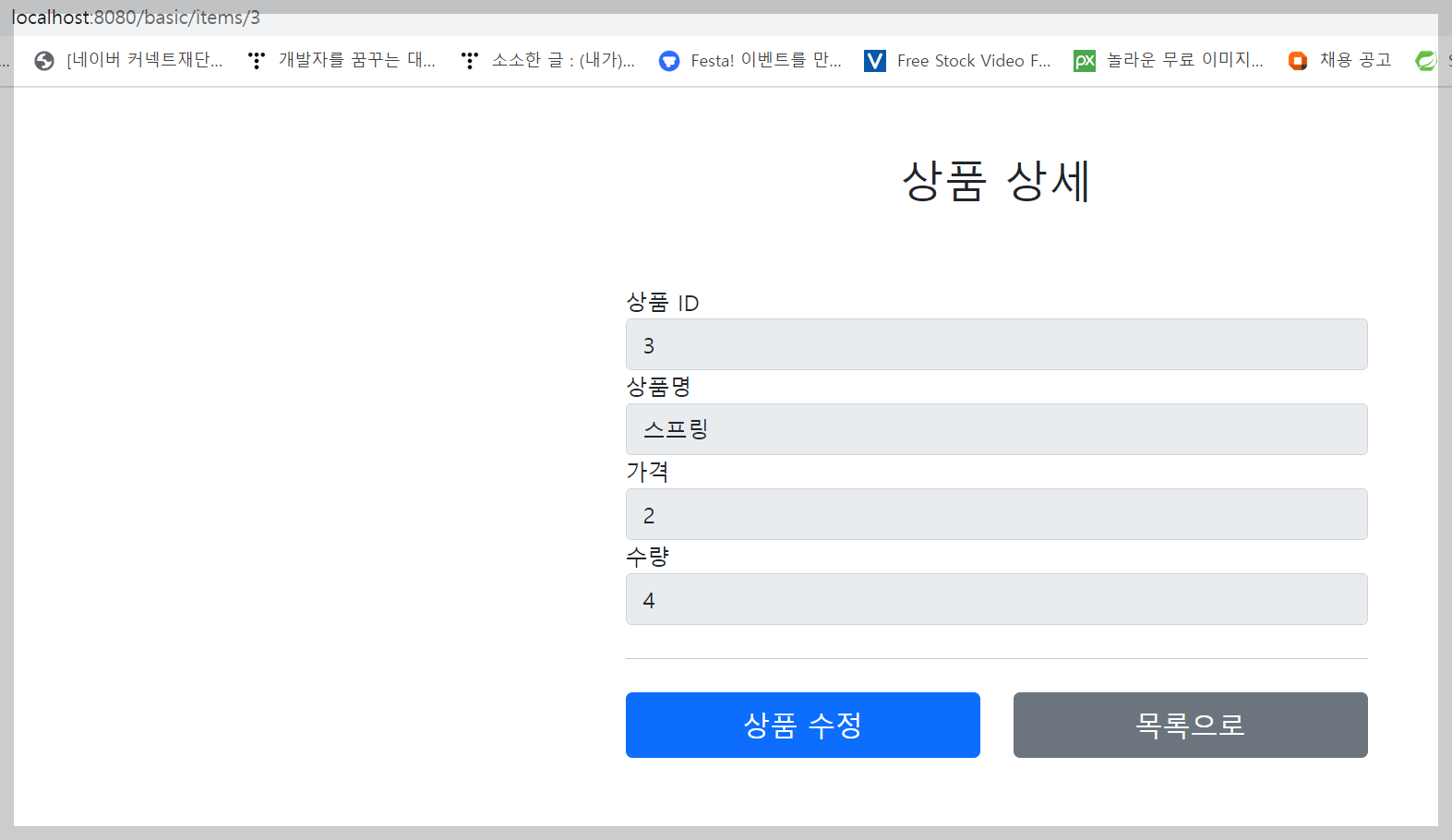The width and height of the screenshot is (1452, 840).
Task: Click the dotted icon of 개발자를 꿈꾸는 bookmark
Action: point(257,61)
